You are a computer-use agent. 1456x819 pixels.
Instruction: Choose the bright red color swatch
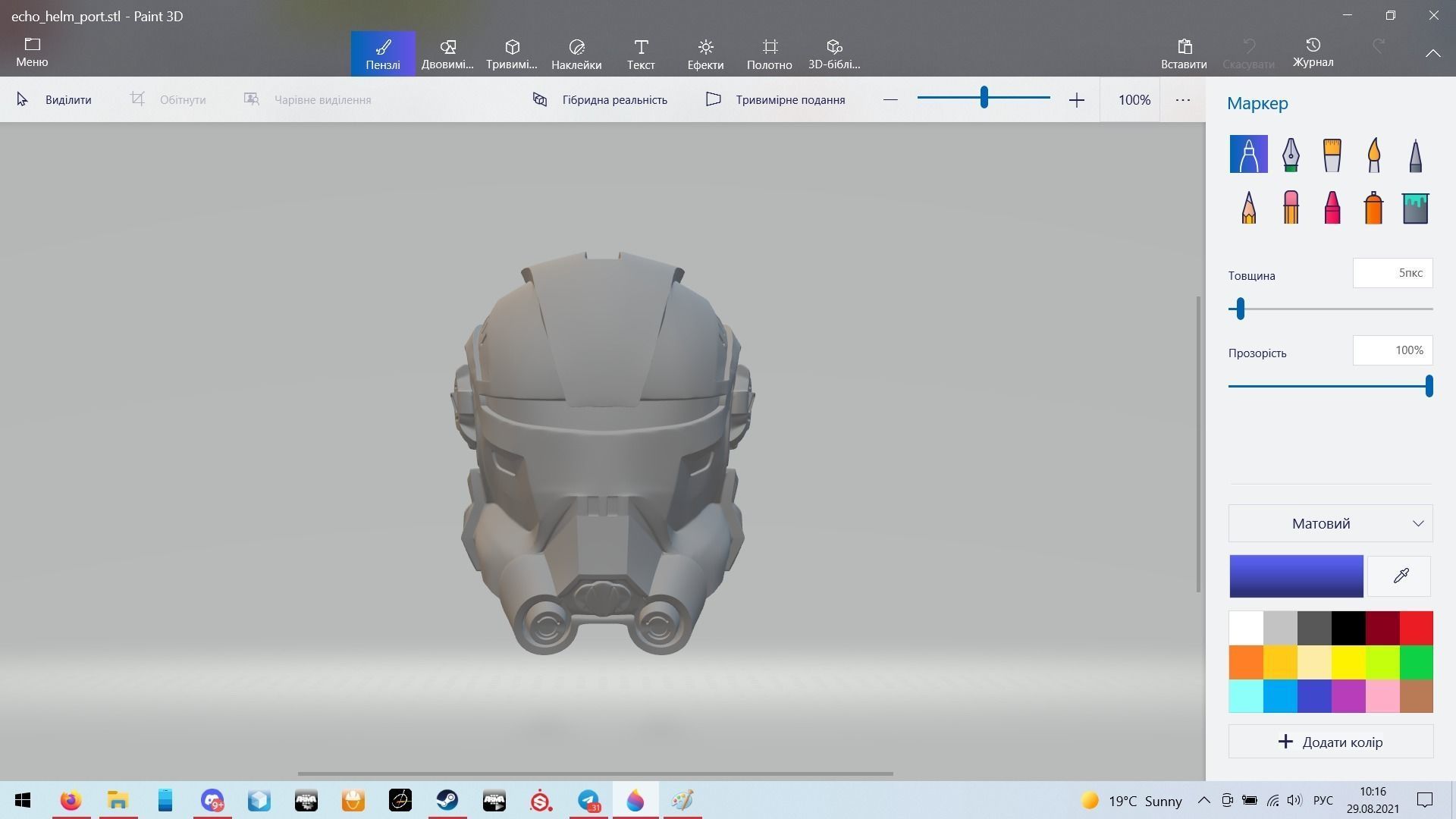click(1416, 628)
